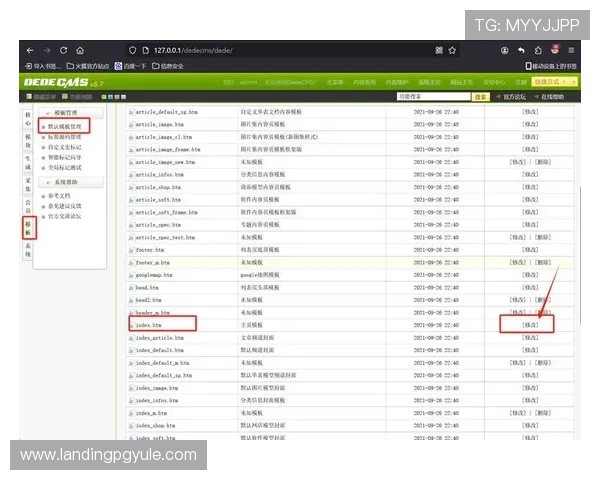Reload the page with the refresh icon
Image resolution: width=600 pixels, height=480 pixels.
tap(63, 50)
